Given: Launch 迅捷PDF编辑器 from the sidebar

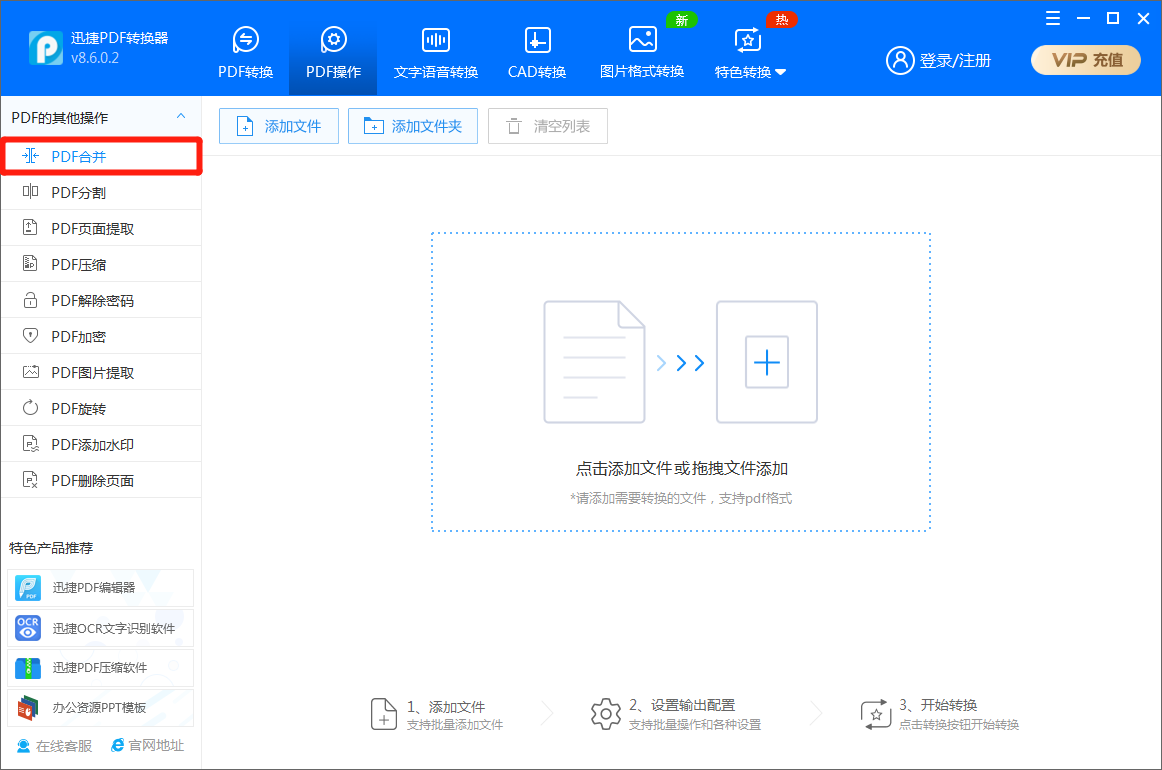Looking at the screenshot, I should (95, 587).
